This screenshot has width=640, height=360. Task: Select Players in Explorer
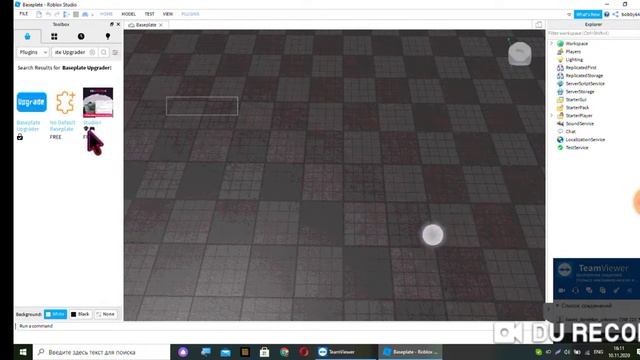(x=573, y=51)
